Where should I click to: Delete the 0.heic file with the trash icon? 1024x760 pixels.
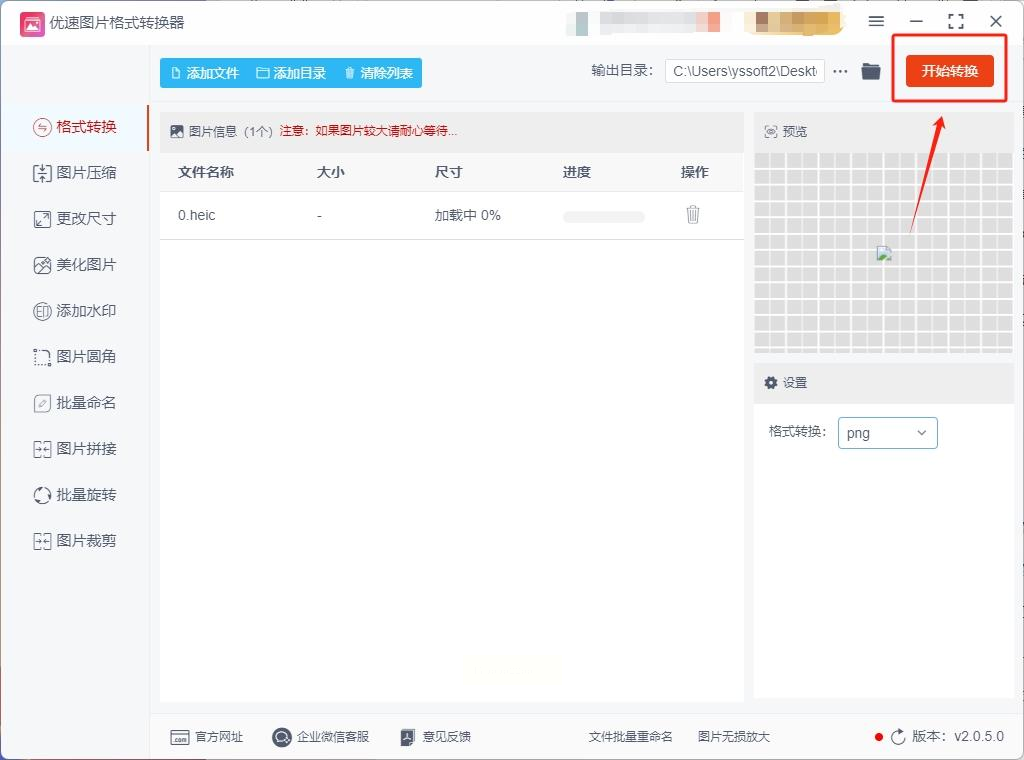[x=693, y=215]
